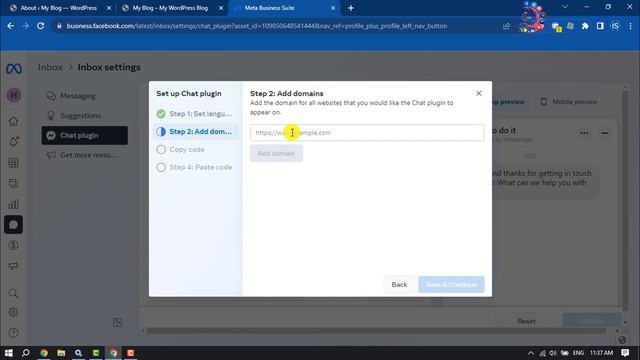Click the Back button in dialog
Screen dimensions: 640x360
tap(399, 284)
